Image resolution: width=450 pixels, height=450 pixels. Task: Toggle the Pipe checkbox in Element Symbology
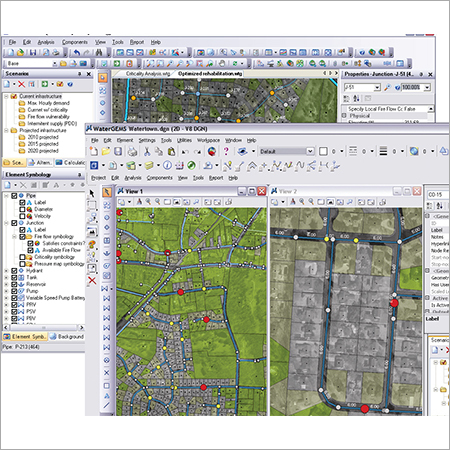(14, 196)
